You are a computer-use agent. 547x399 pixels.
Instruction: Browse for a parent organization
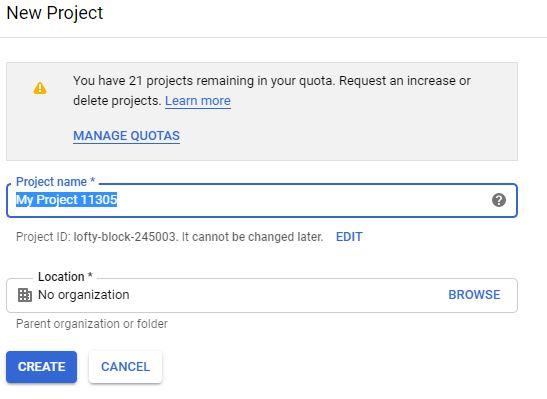[474, 295]
